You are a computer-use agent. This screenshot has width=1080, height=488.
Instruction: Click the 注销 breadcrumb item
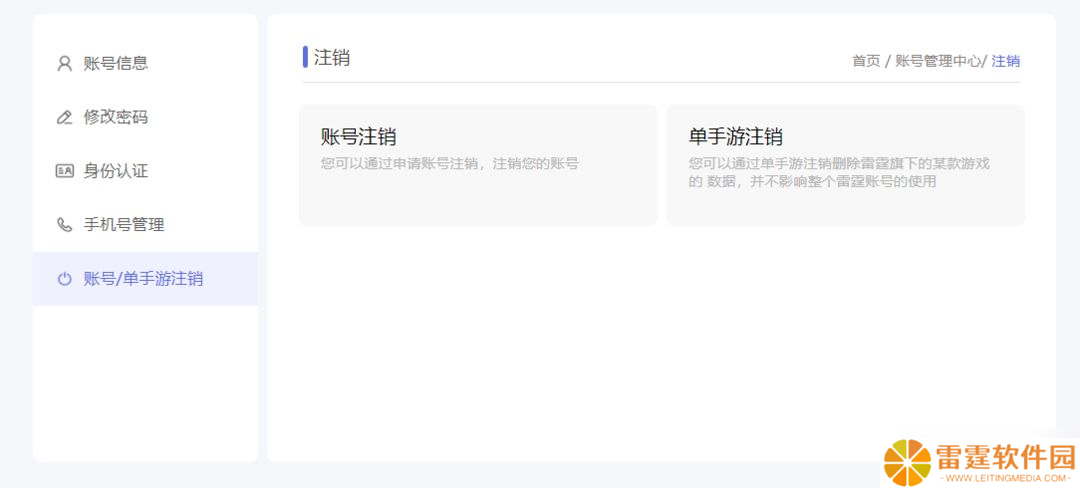point(1006,61)
